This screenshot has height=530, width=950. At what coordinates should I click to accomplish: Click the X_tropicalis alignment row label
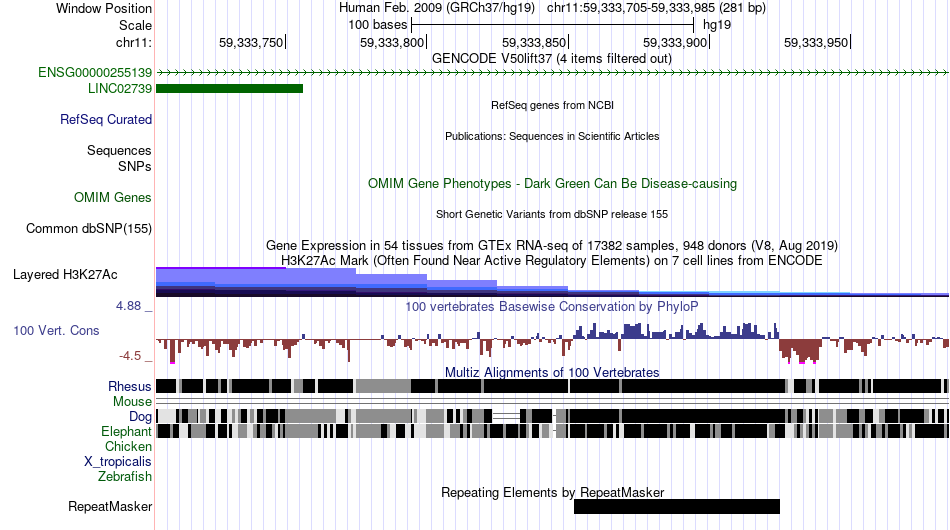click(118, 462)
